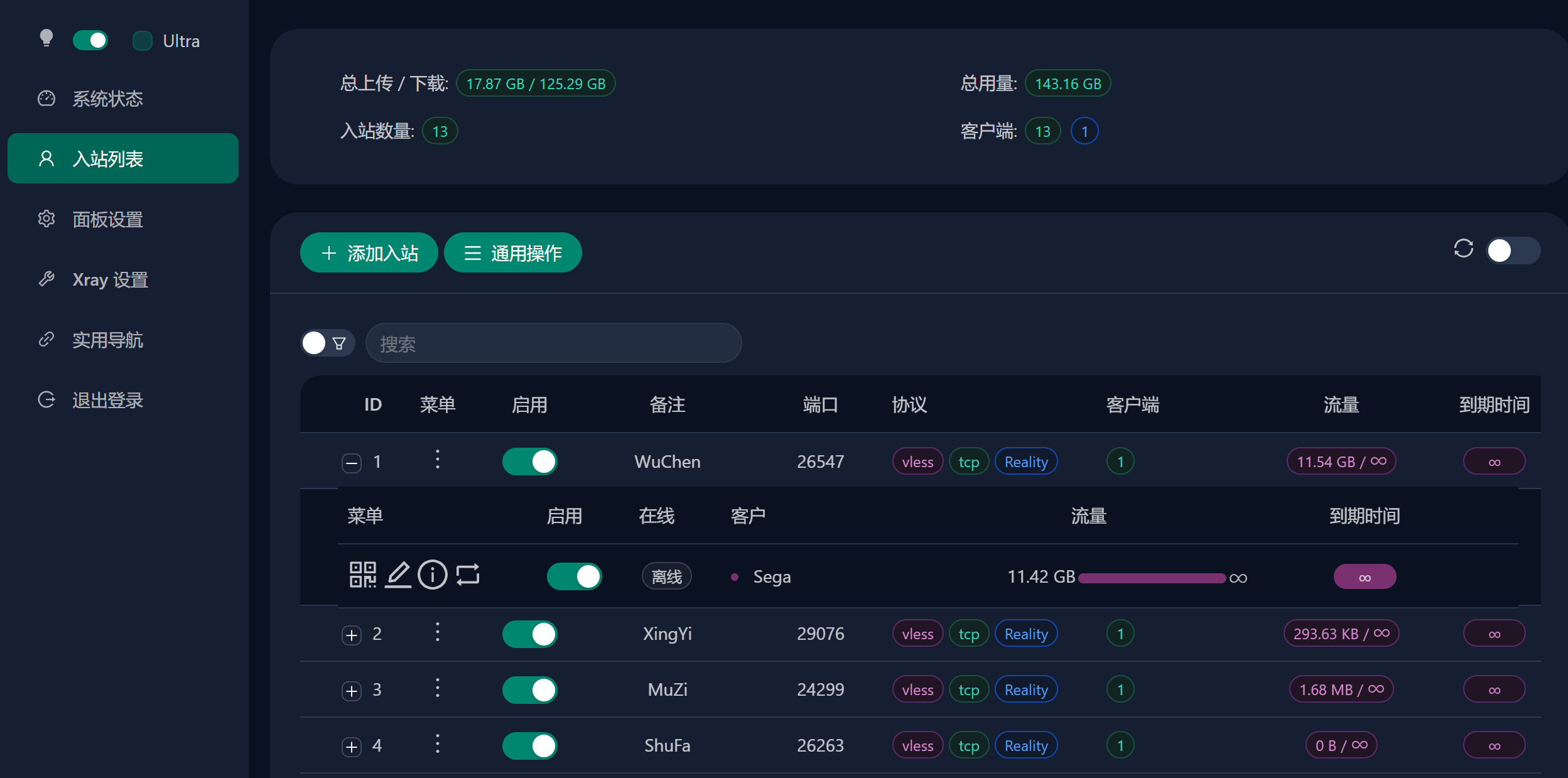Disable the XingYi inbound switch
1568x778 pixels.
tap(529, 634)
